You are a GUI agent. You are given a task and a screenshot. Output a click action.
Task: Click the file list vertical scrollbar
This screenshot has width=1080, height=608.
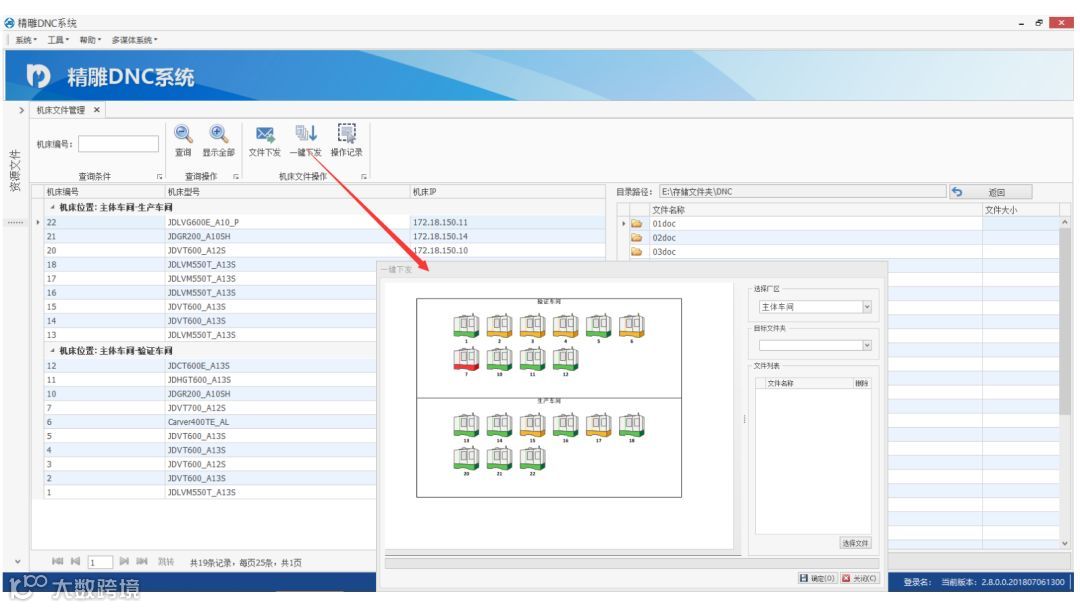coord(1065,322)
